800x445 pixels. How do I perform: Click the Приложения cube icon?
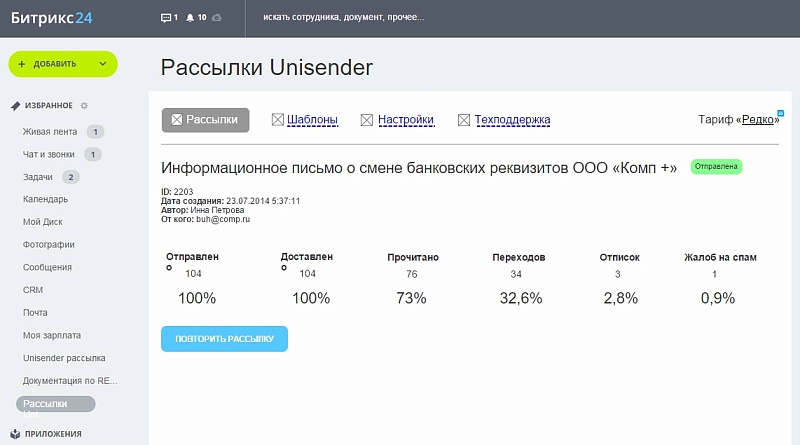click(x=15, y=434)
